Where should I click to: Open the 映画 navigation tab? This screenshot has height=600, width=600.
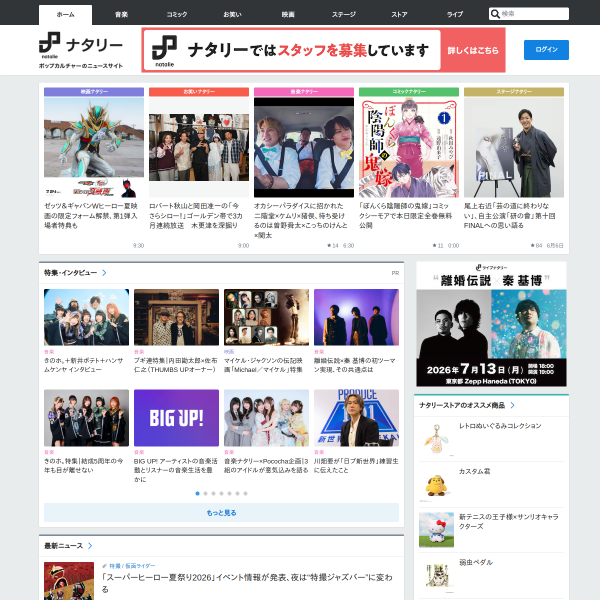click(x=288, y=15)
